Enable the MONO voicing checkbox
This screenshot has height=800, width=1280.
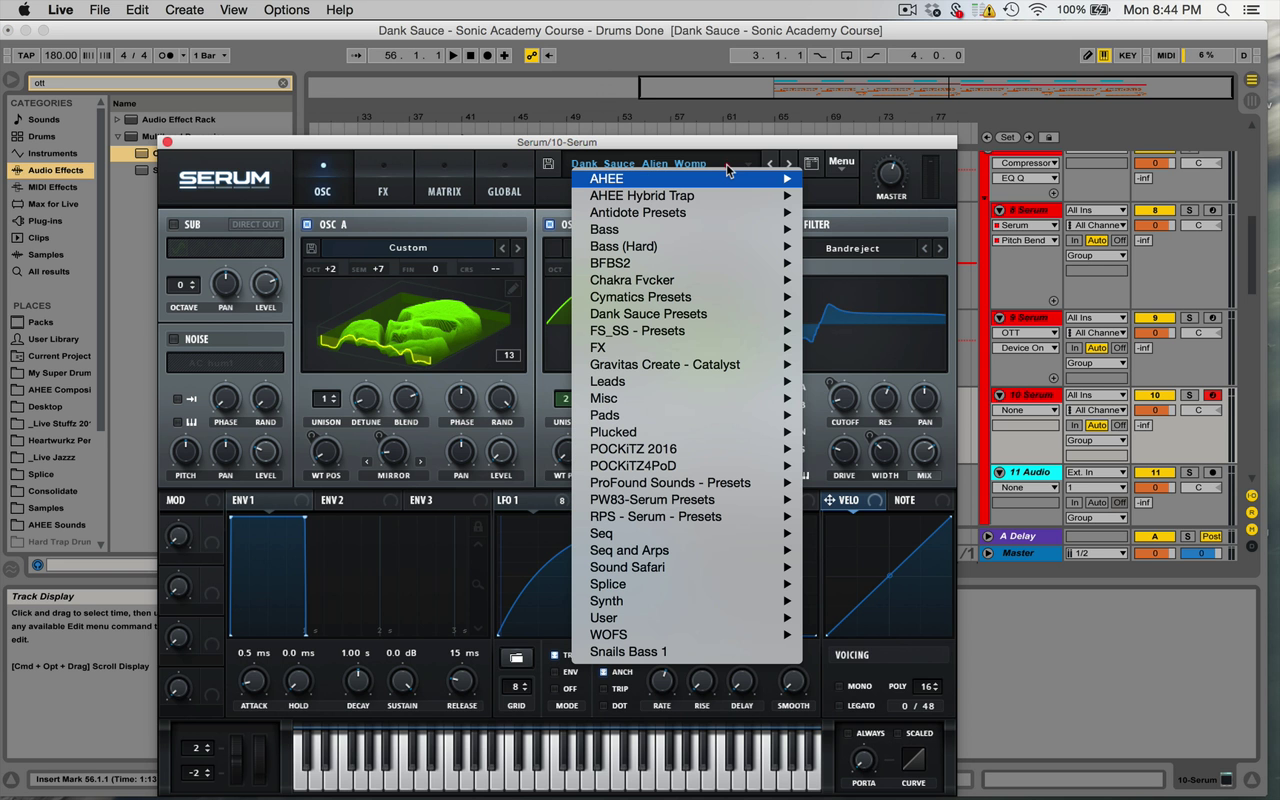tap(840, 687)
